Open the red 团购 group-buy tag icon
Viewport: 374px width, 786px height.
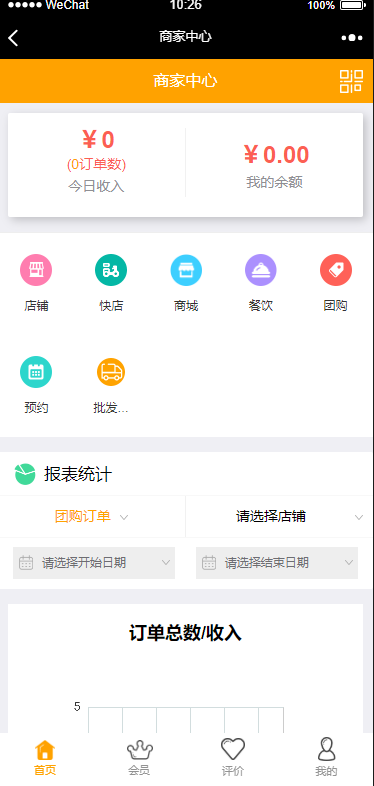pos(336,270)
